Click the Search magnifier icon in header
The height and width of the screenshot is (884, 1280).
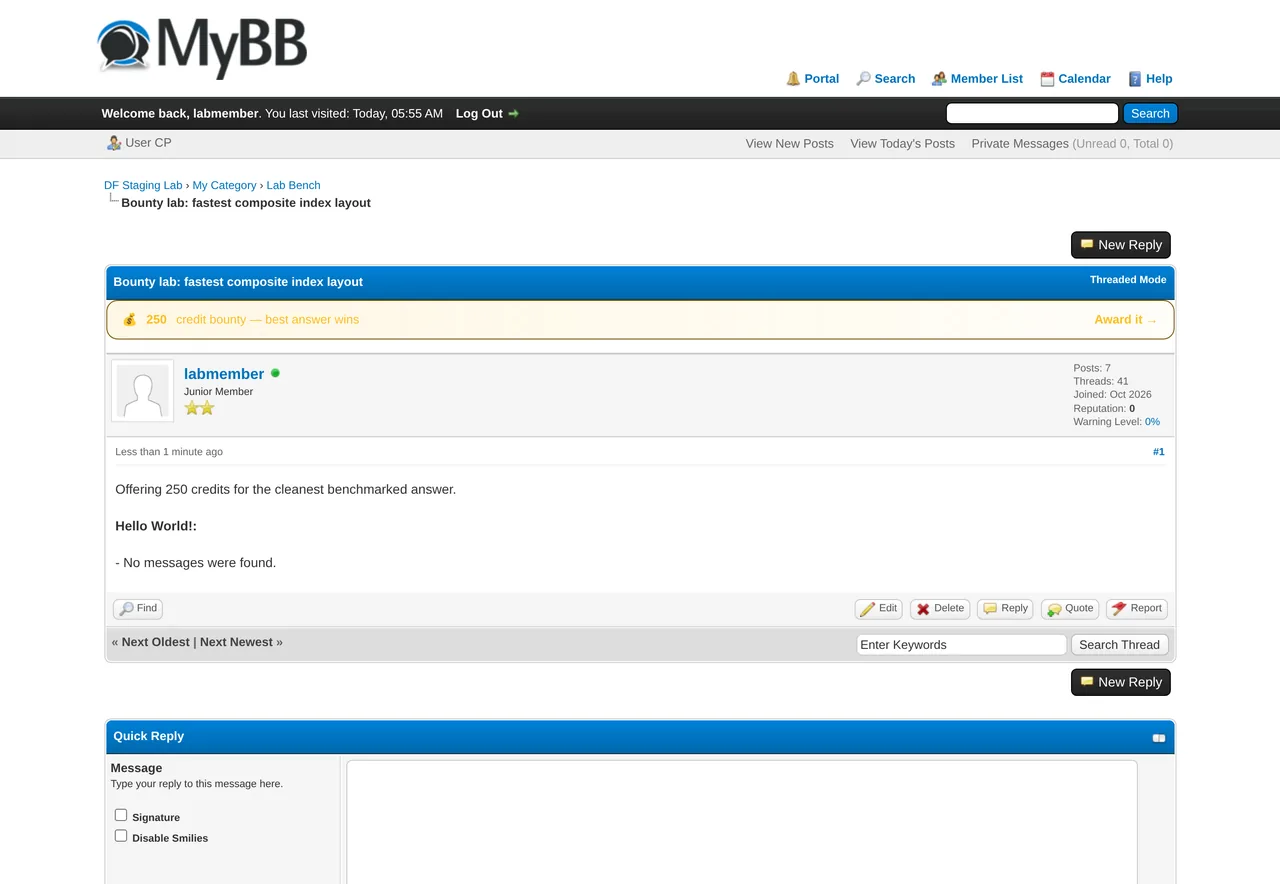click(x=863, y=79)
